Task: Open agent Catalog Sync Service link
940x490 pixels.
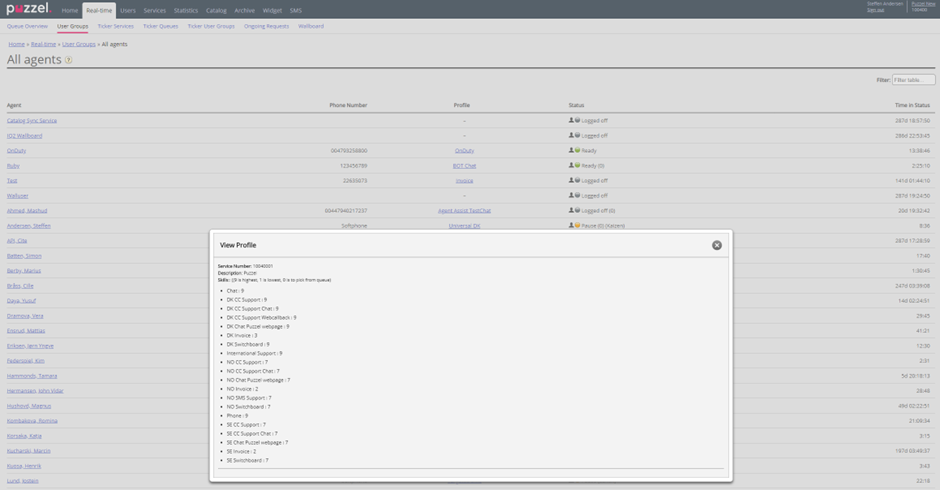Action: 32,120
